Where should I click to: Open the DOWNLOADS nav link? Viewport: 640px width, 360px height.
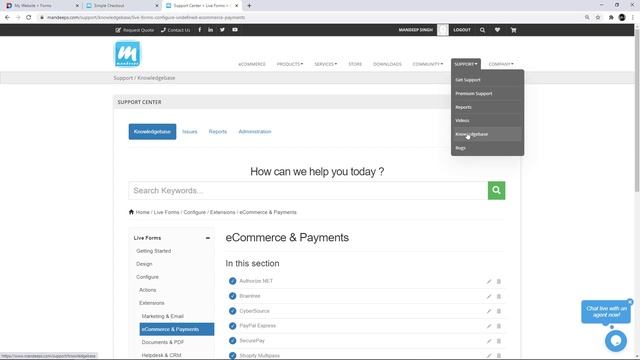click(x=387, y=64)
